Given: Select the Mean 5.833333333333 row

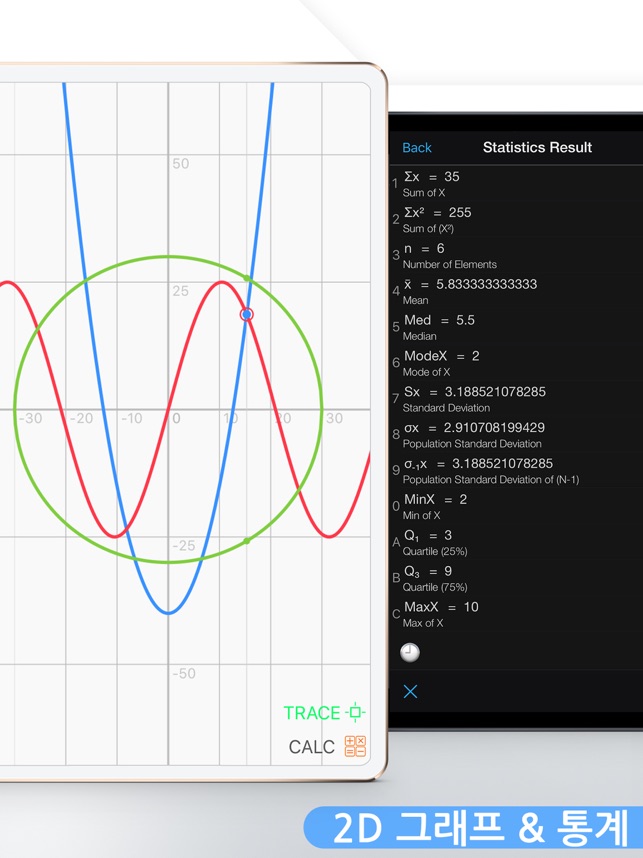Looking at the screenshot, I should pyautogui.click(x=516, y=291).
